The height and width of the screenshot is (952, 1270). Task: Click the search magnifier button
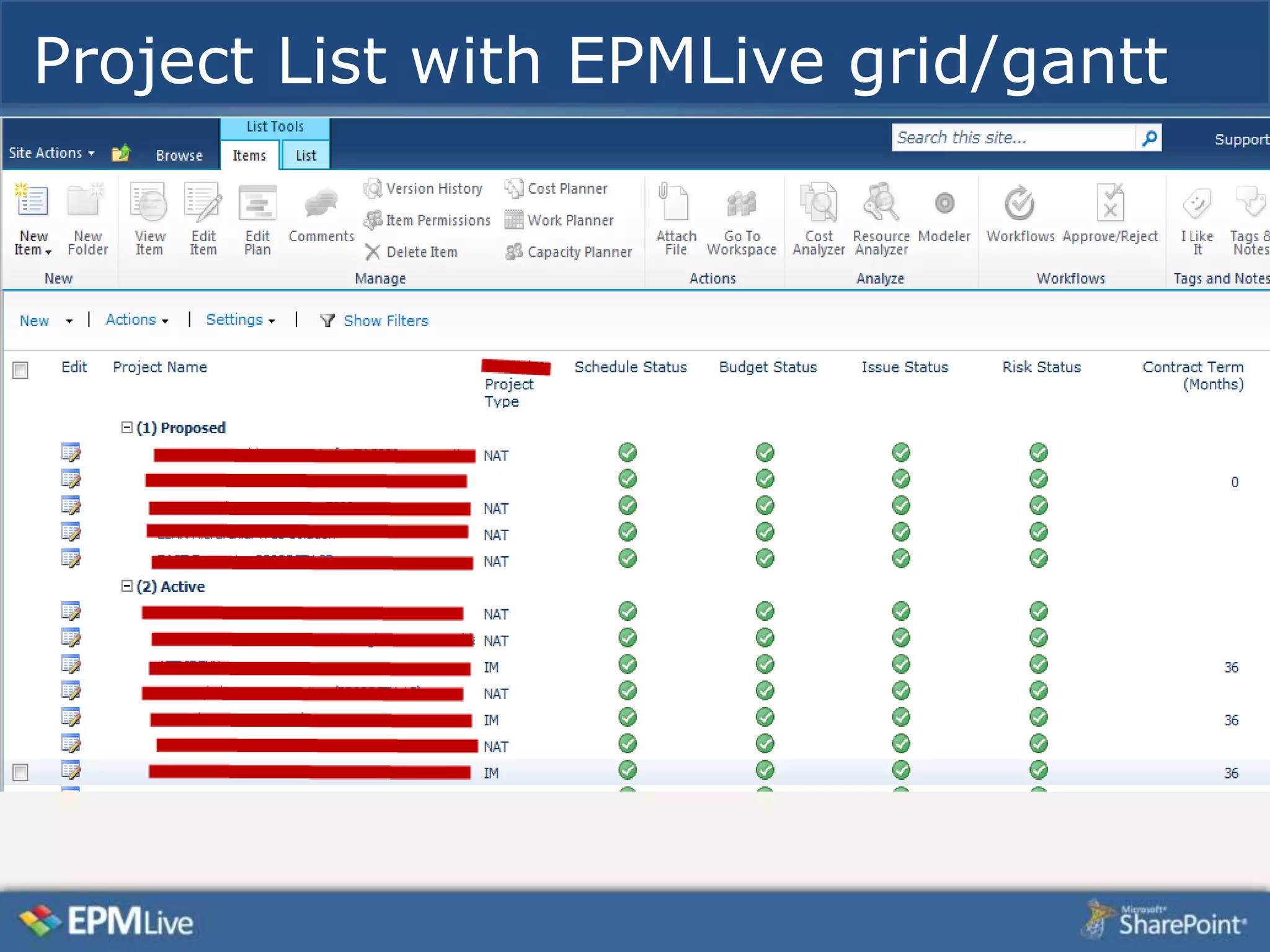coord(1149,138)
